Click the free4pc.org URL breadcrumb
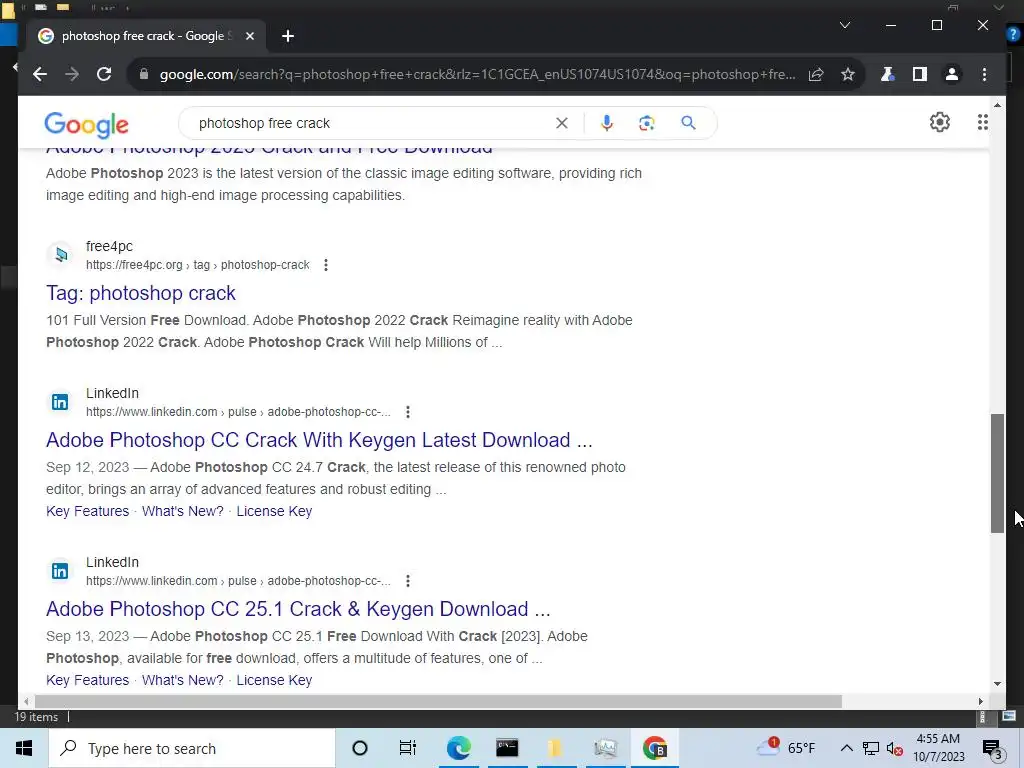This screenshot has height=768, width=1024. (197, 265)
